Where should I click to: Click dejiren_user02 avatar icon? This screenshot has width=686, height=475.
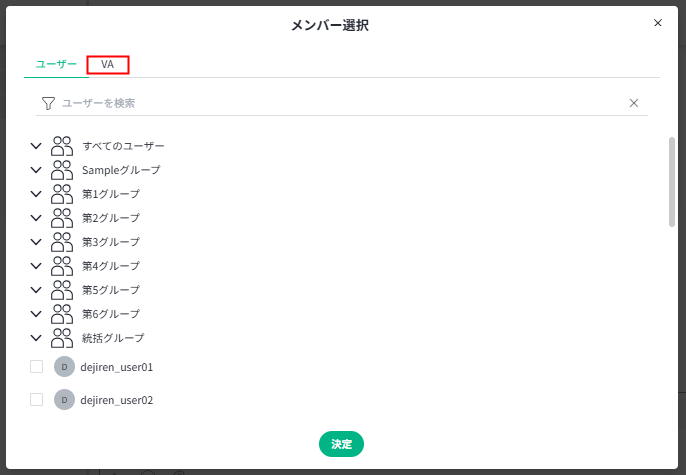pos(64,400)
